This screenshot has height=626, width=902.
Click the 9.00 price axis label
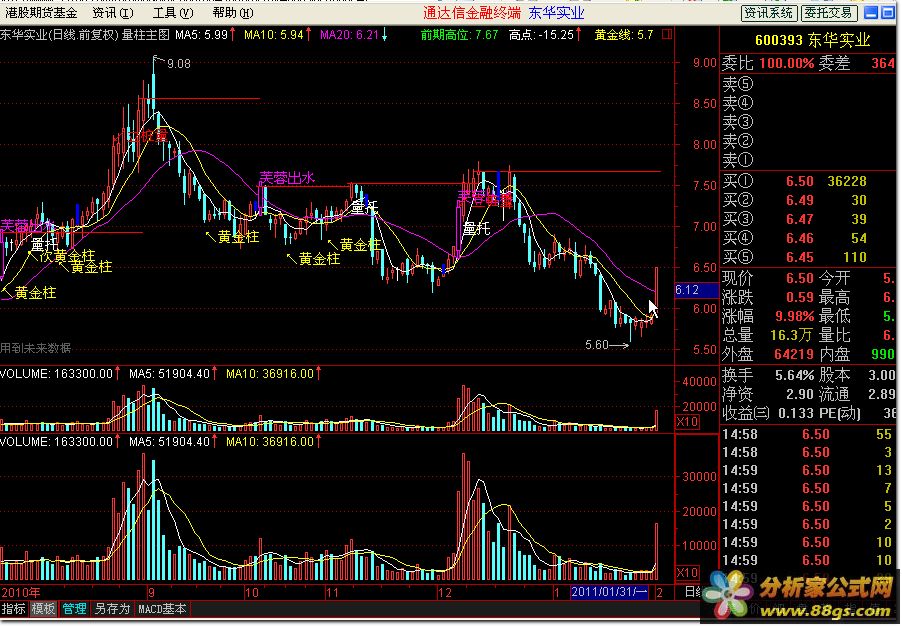click(705, 63)
